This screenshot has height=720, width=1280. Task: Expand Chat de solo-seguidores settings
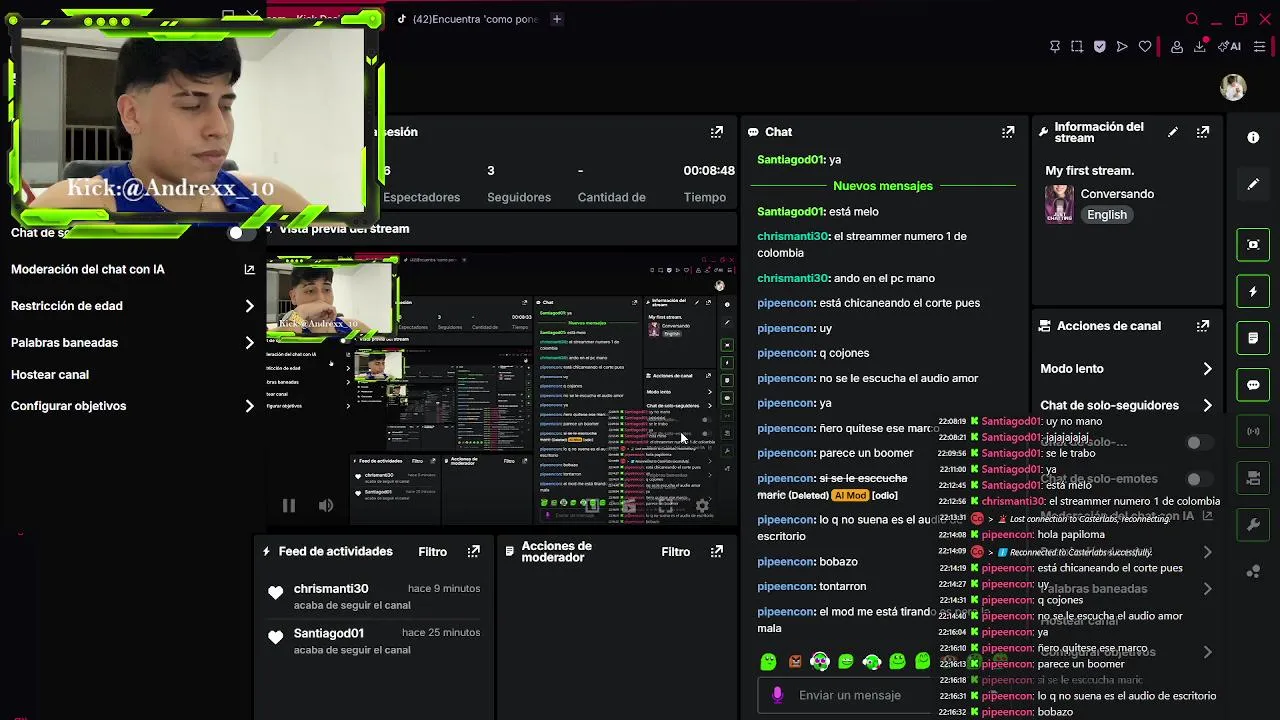(1207, 405)
